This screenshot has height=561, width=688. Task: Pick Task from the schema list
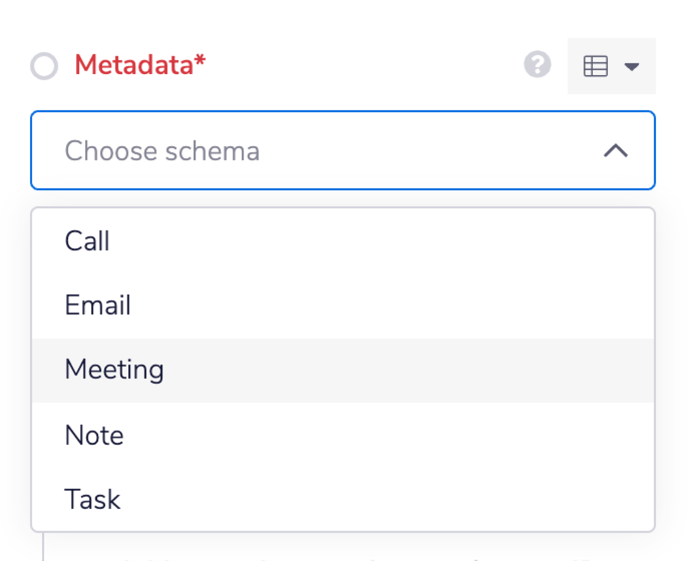click(343, 499)
